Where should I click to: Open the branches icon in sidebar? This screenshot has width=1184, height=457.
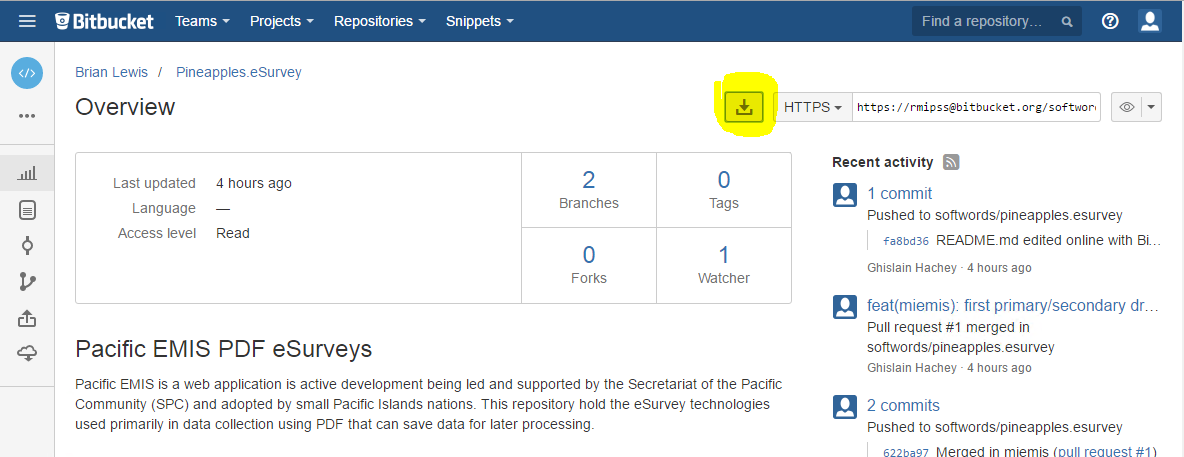[x=27, y=282]
